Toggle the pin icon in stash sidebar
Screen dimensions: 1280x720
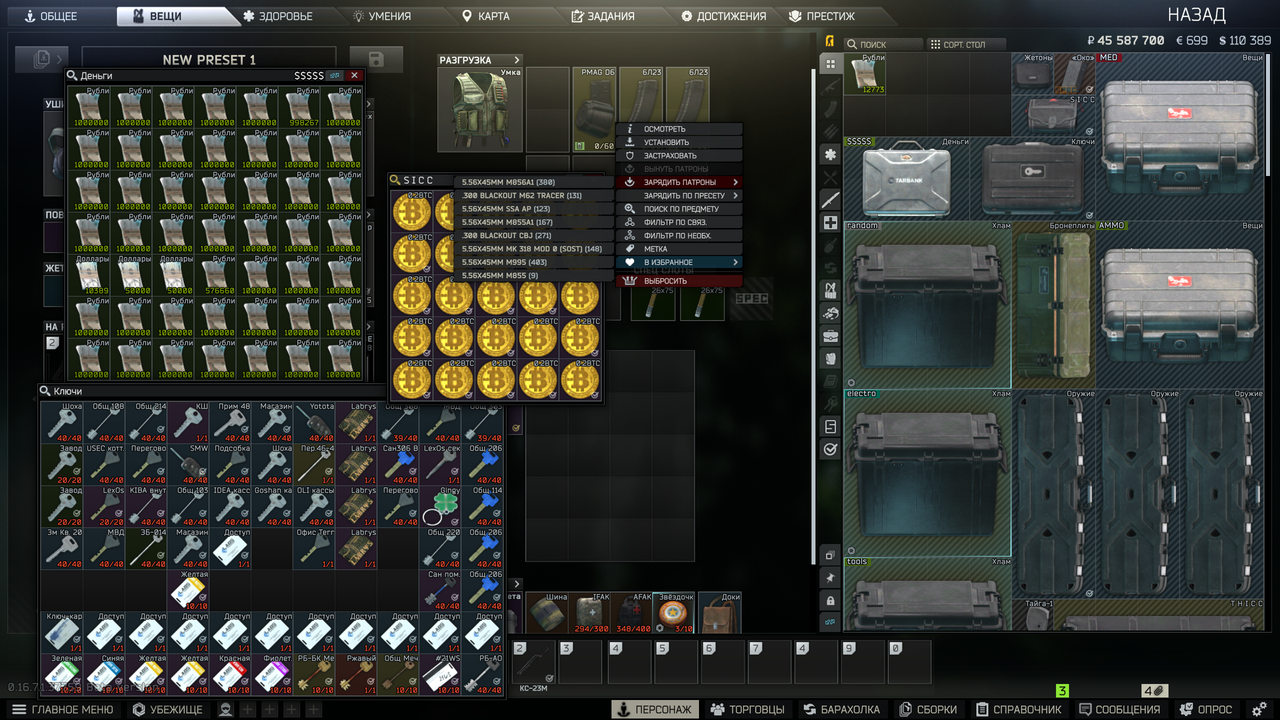tap(829, 578)
